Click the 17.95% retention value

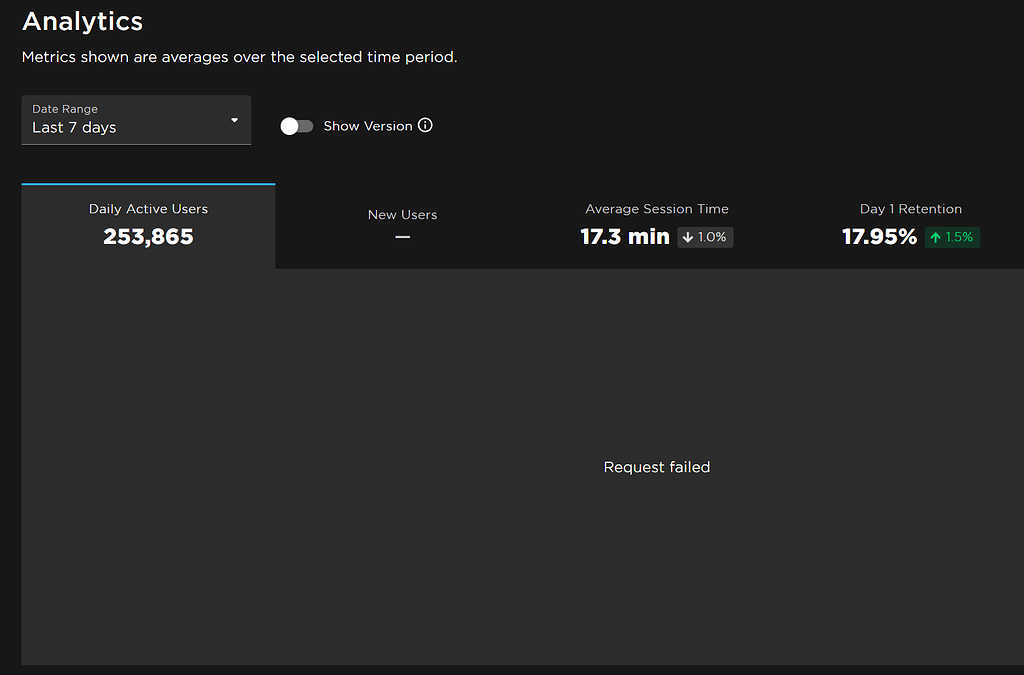[x=879, y=236]
